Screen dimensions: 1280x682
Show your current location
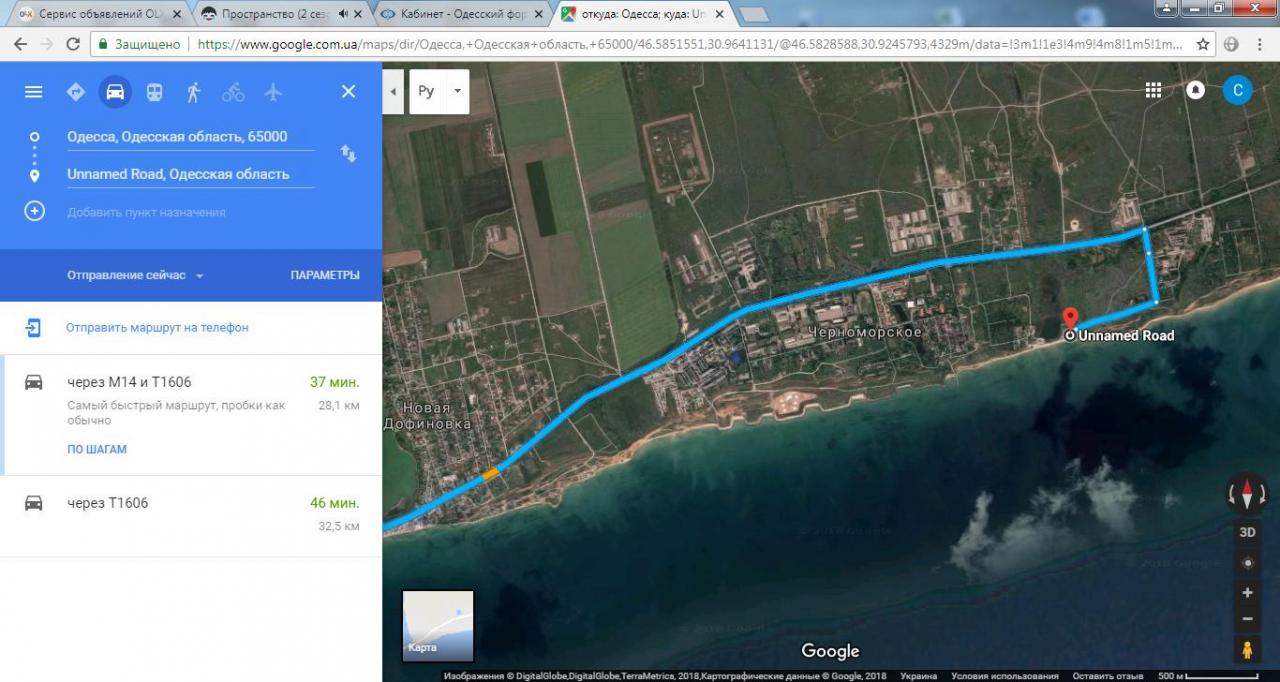(x=1247, y=563)
